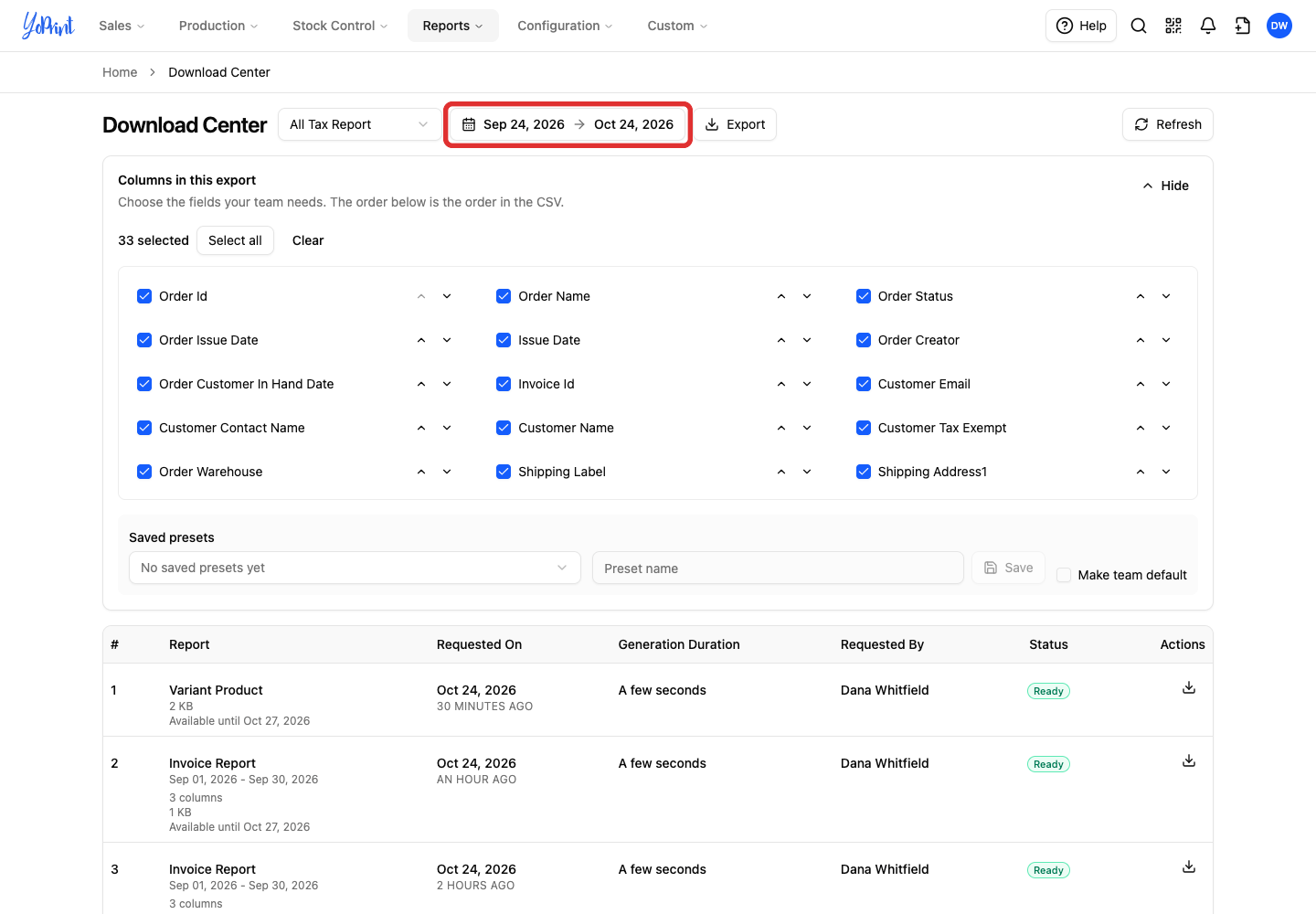Open the saved presets dropdown
This screenshot has width=1316, height=914.
pos(355,568)
